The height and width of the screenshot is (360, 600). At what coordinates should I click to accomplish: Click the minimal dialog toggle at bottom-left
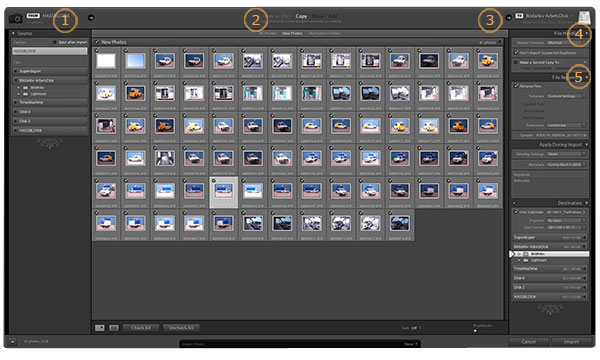click(12, 341)
